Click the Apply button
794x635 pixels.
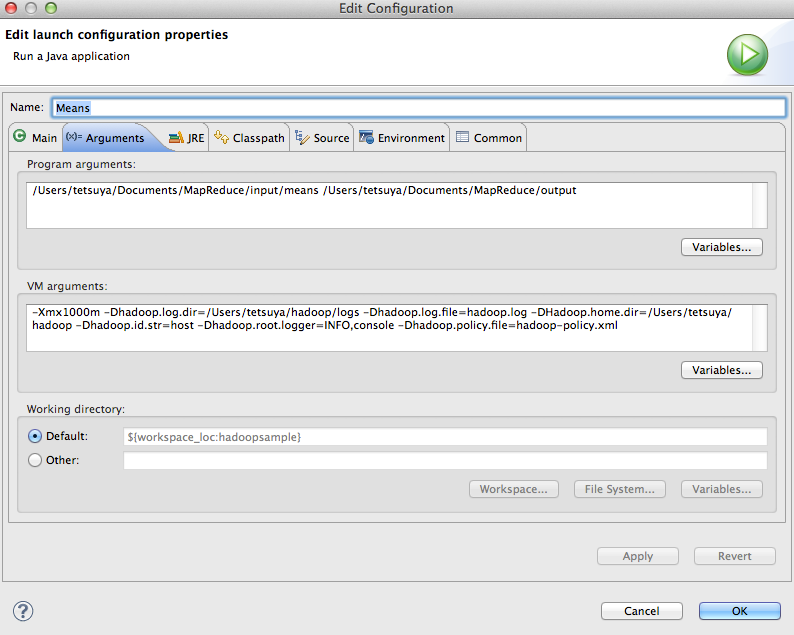(638, 556)
